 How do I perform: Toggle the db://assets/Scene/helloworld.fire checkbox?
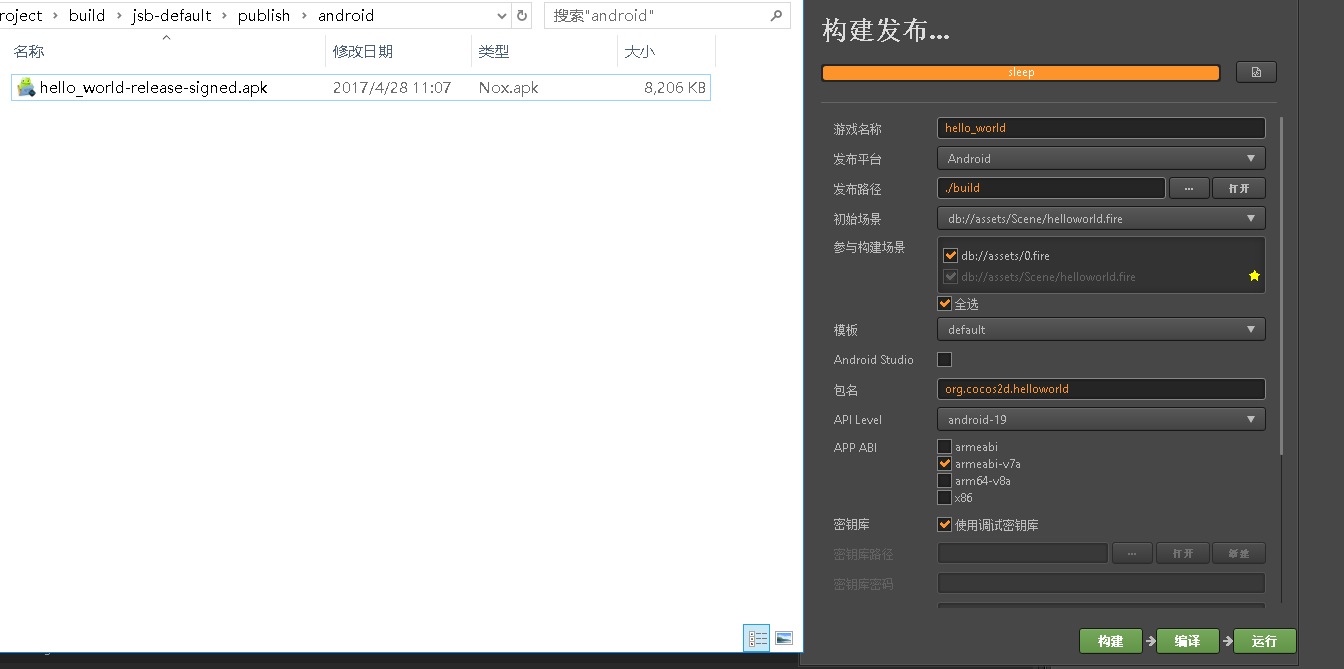(x=950, y=277)
